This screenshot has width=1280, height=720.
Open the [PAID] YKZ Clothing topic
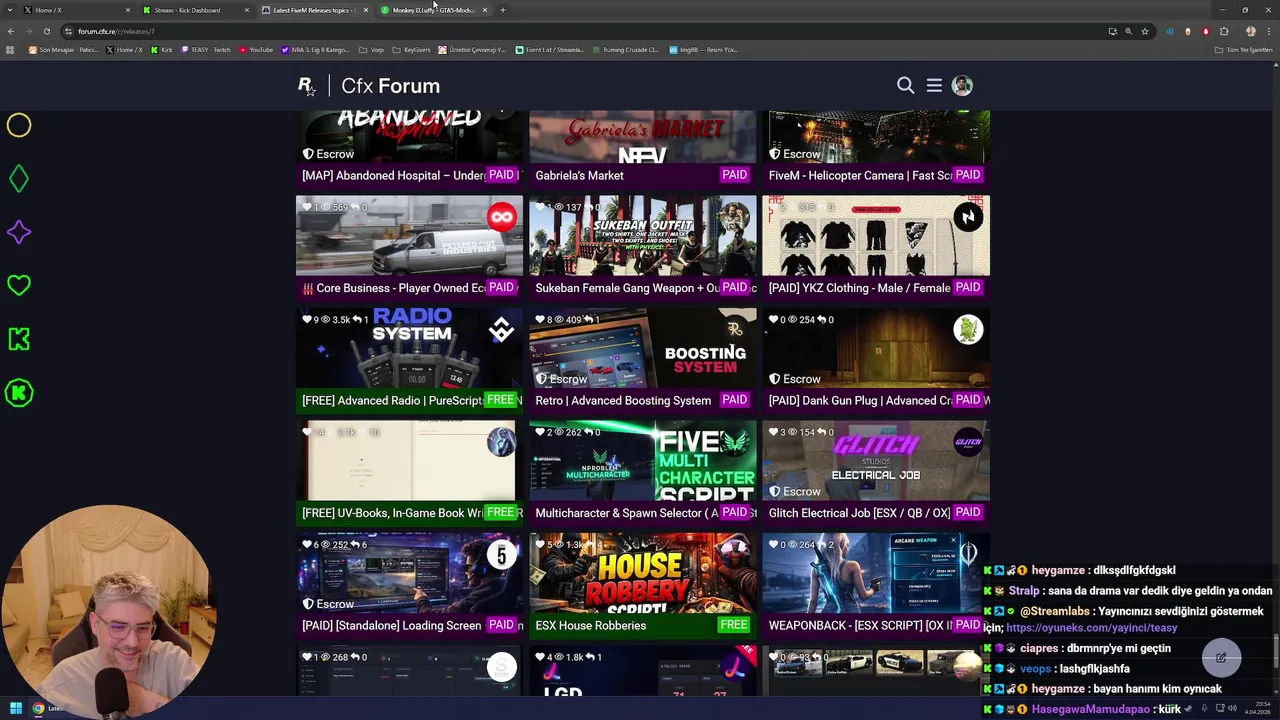(860, 288)
